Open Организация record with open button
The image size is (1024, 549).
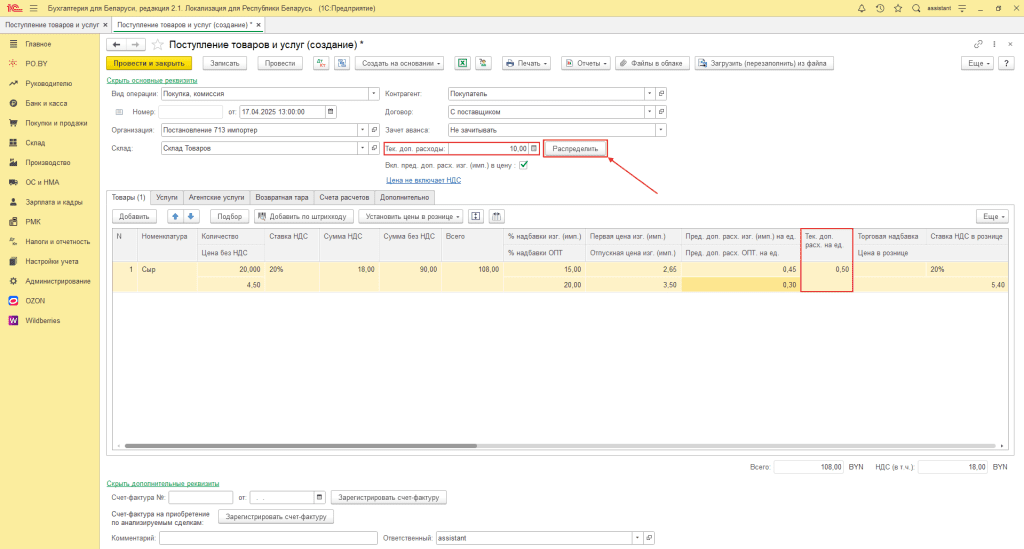click(x=374, y=130)
